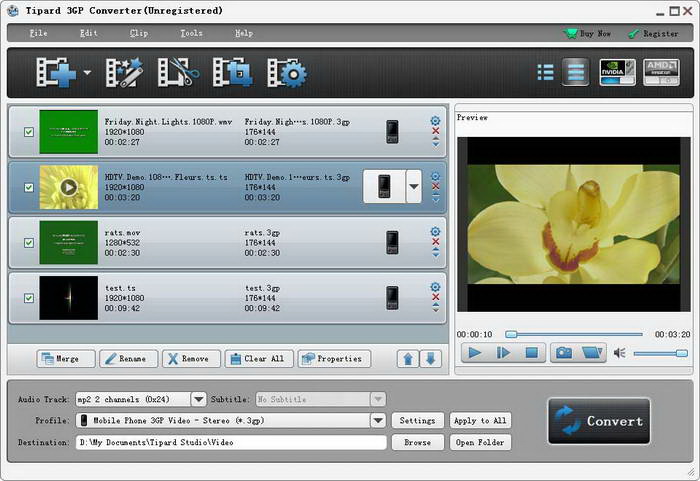Open the video Effect editing tool
Viewport: 700px width, 481px height.
point(125,73)
